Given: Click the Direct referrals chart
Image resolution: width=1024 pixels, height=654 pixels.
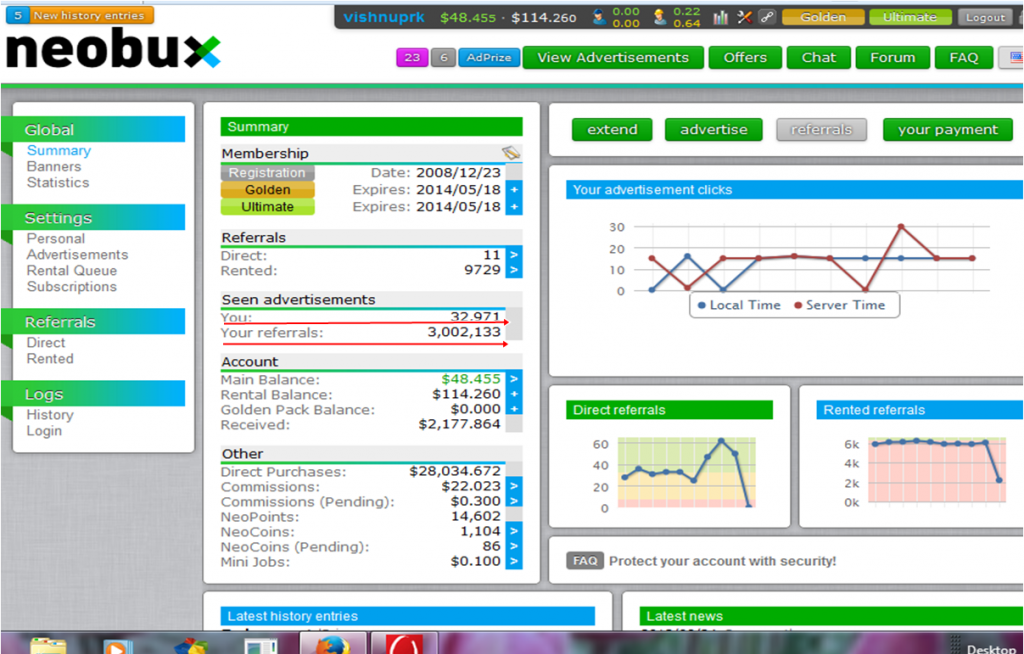Looking at the screenshot, I should click(x=686, y=472).
